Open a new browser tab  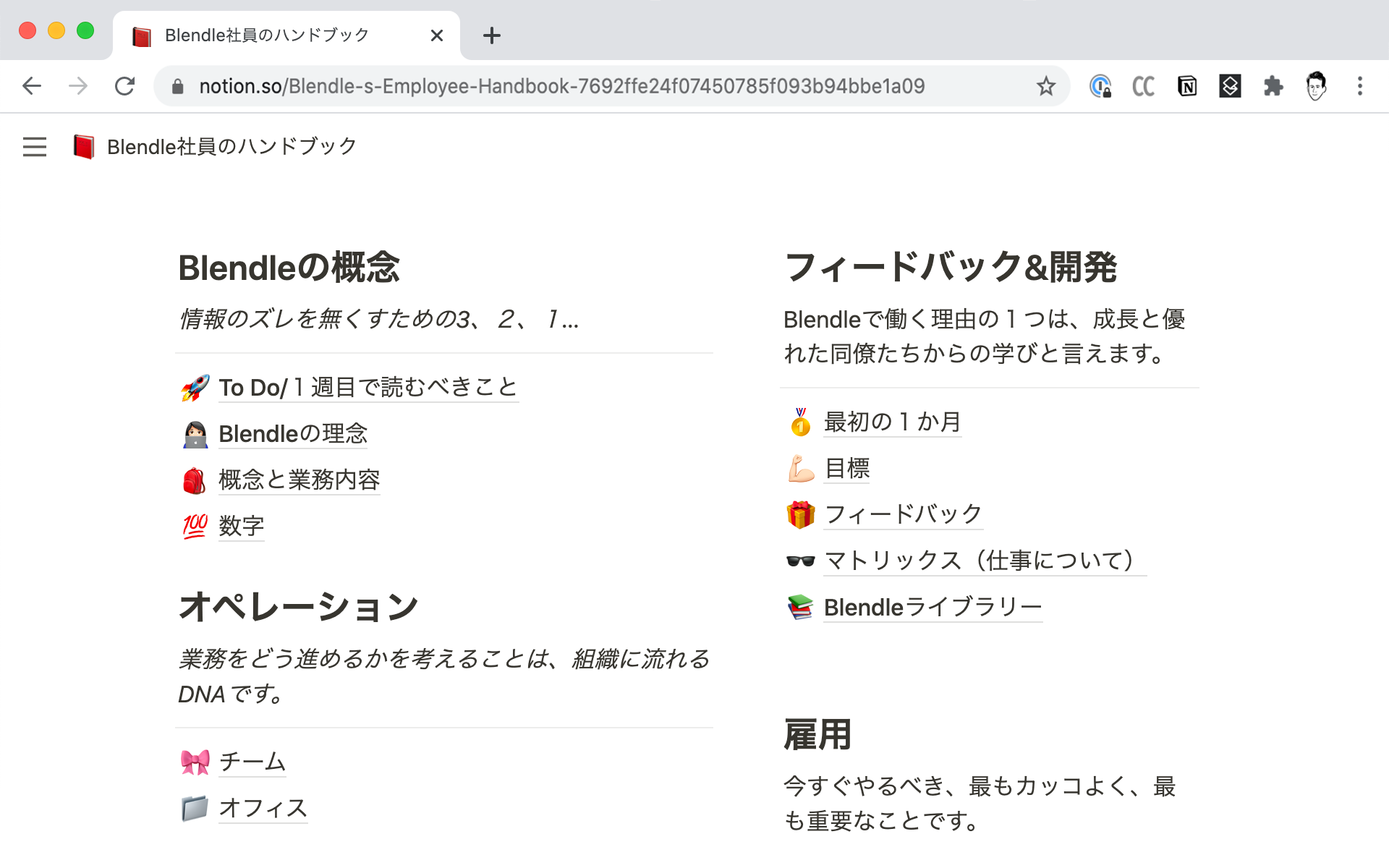(491, 35)
